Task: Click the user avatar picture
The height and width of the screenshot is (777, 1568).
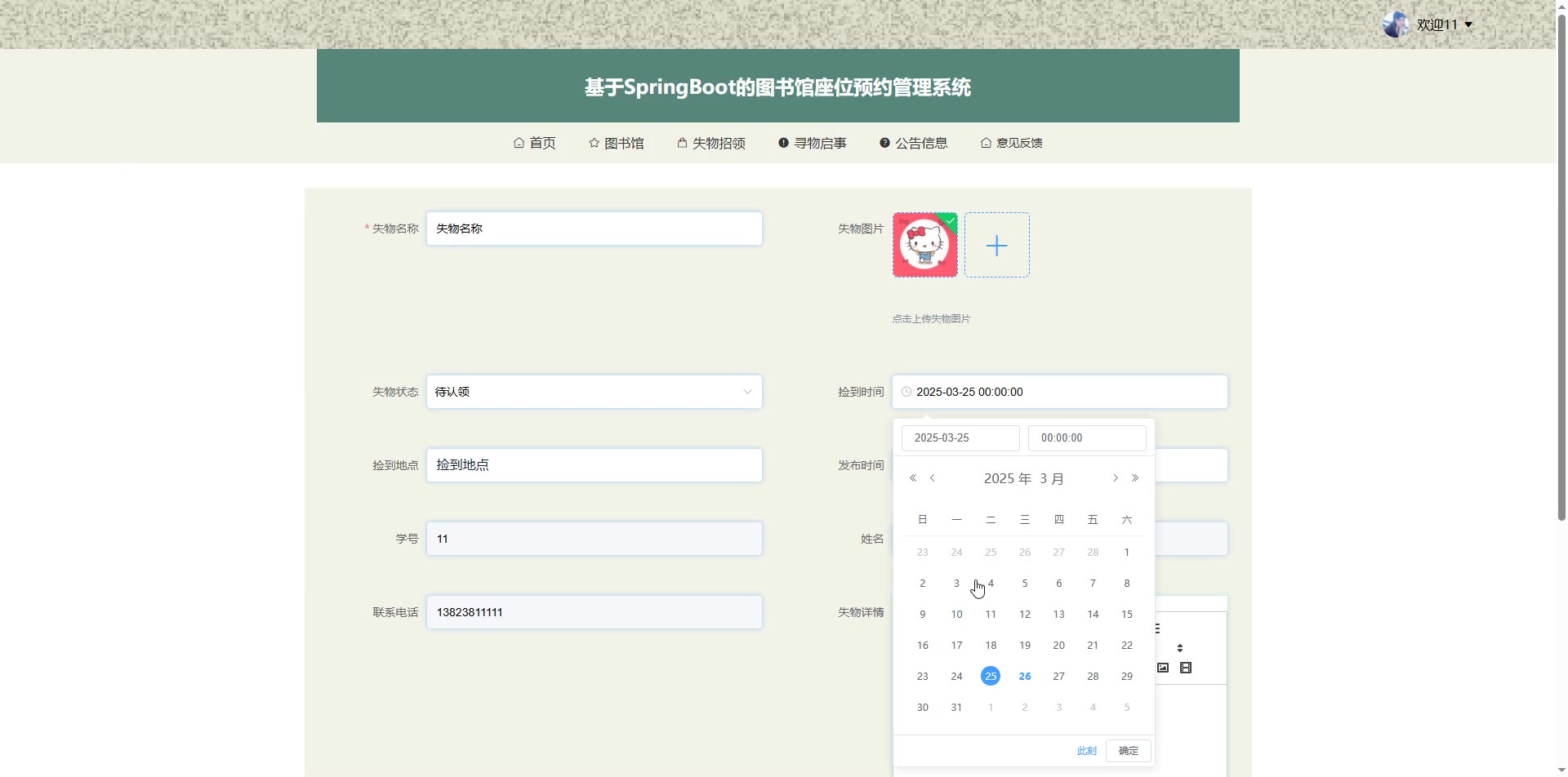Action: point(1395,24)
